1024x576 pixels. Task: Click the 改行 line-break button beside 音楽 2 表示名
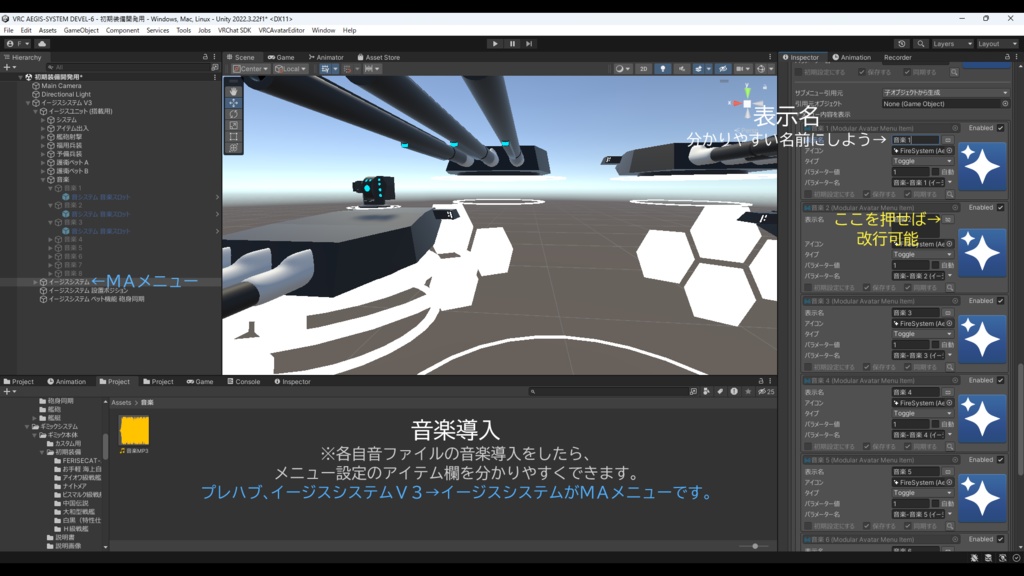(950, 220)
